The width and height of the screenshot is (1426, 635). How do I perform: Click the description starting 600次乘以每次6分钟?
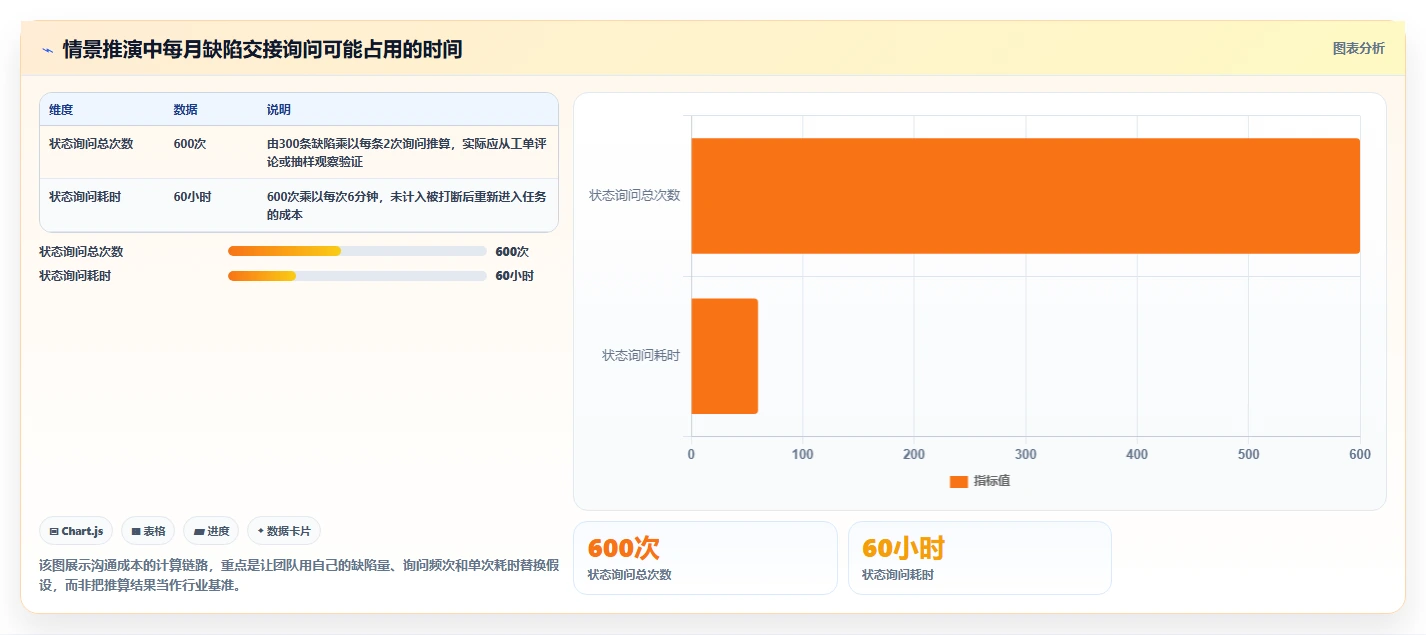(x=407, y=206)
